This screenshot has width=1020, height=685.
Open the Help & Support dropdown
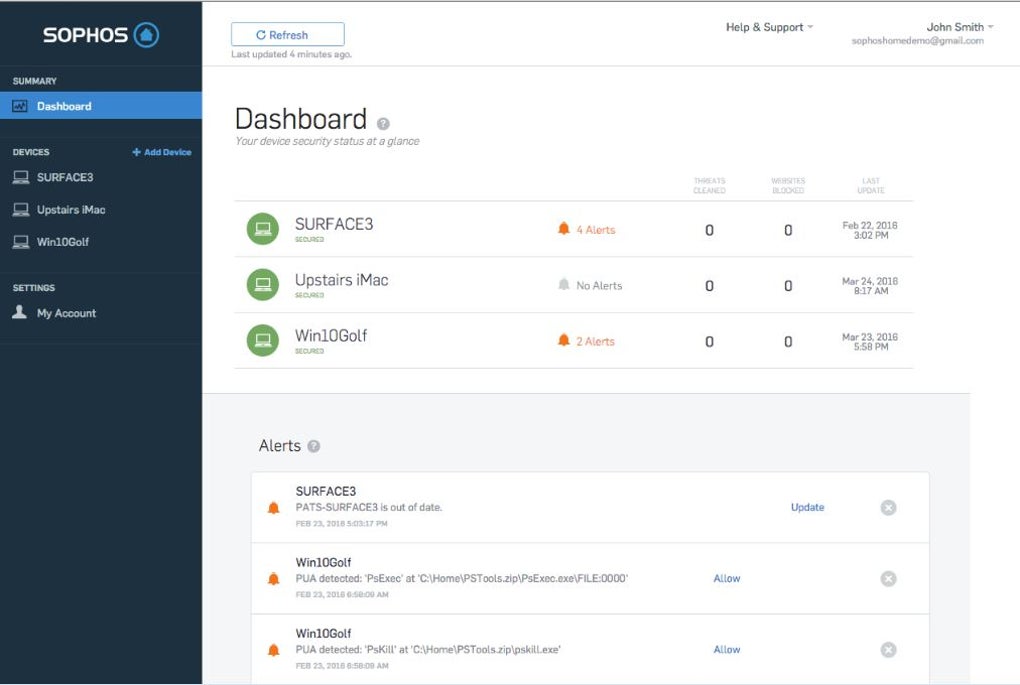769,27
